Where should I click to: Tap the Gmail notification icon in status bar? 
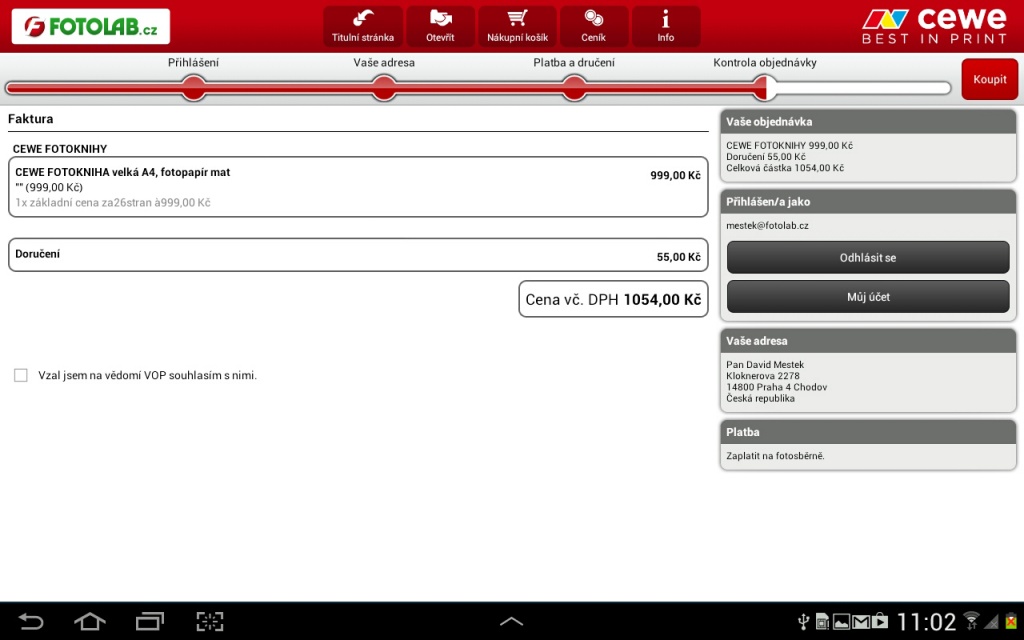(861, 621)
